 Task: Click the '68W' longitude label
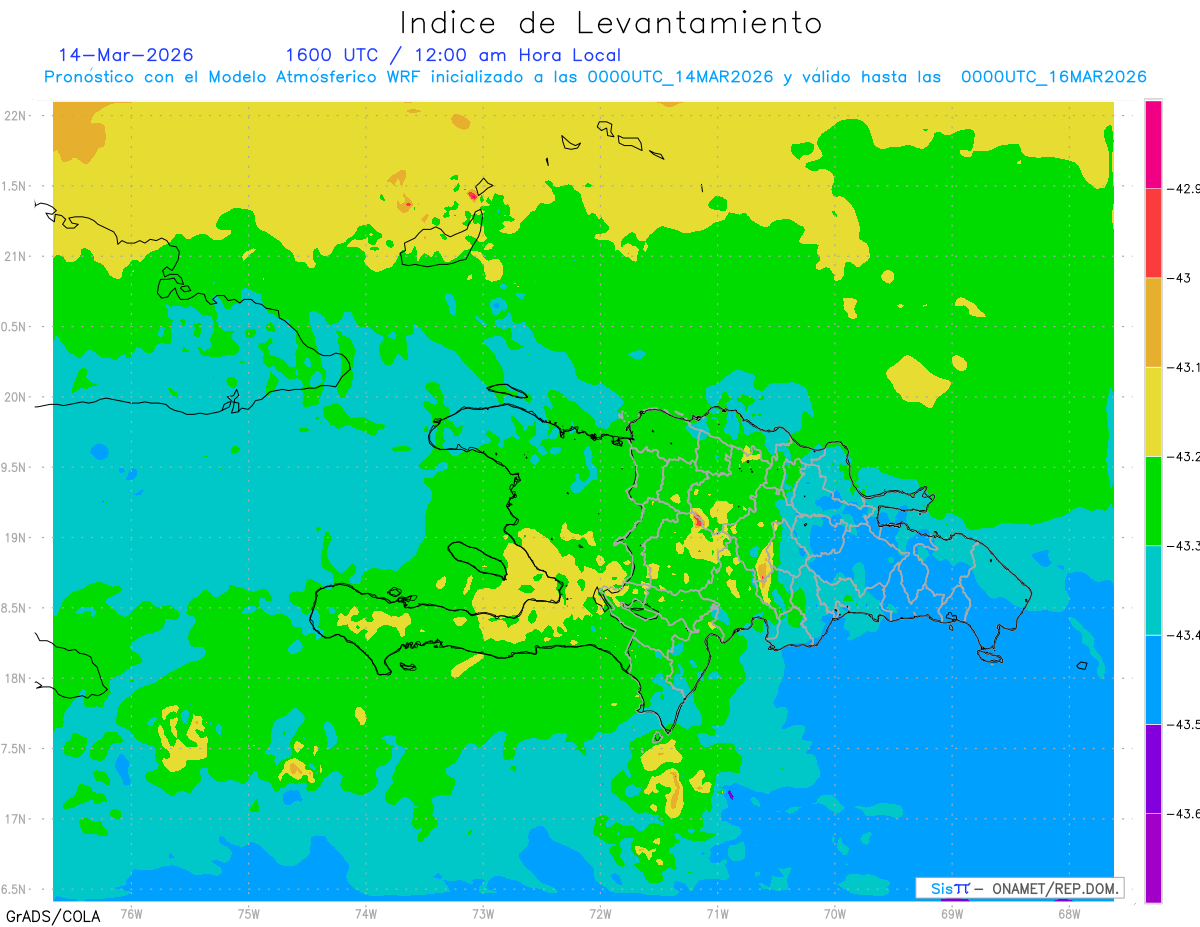tap(1069, 912)
